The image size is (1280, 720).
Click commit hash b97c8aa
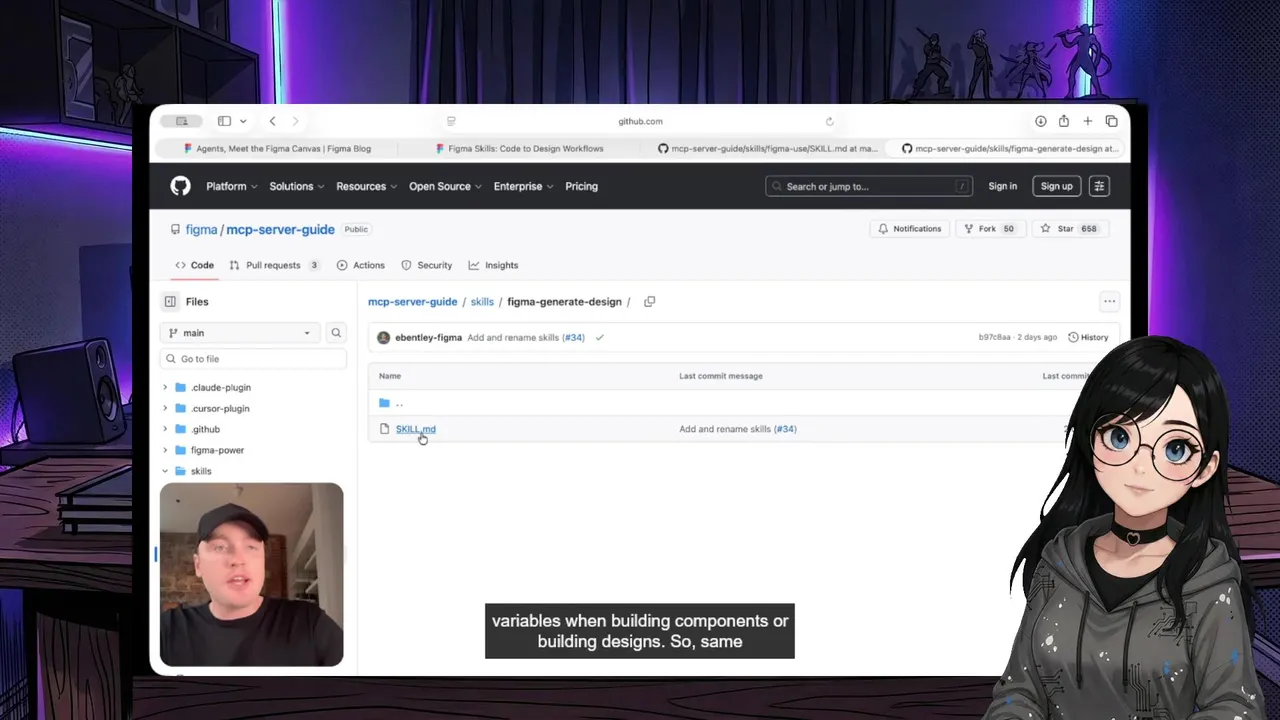point(994,337)
